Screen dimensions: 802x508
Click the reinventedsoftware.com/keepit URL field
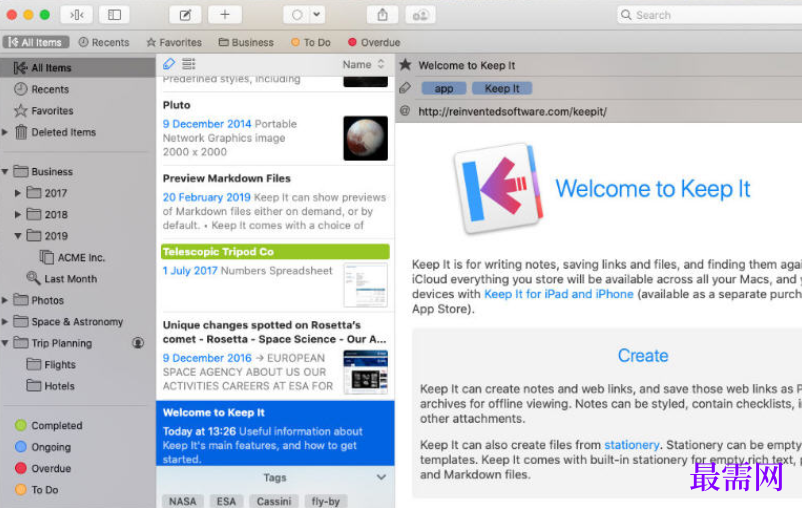point(513,112)
